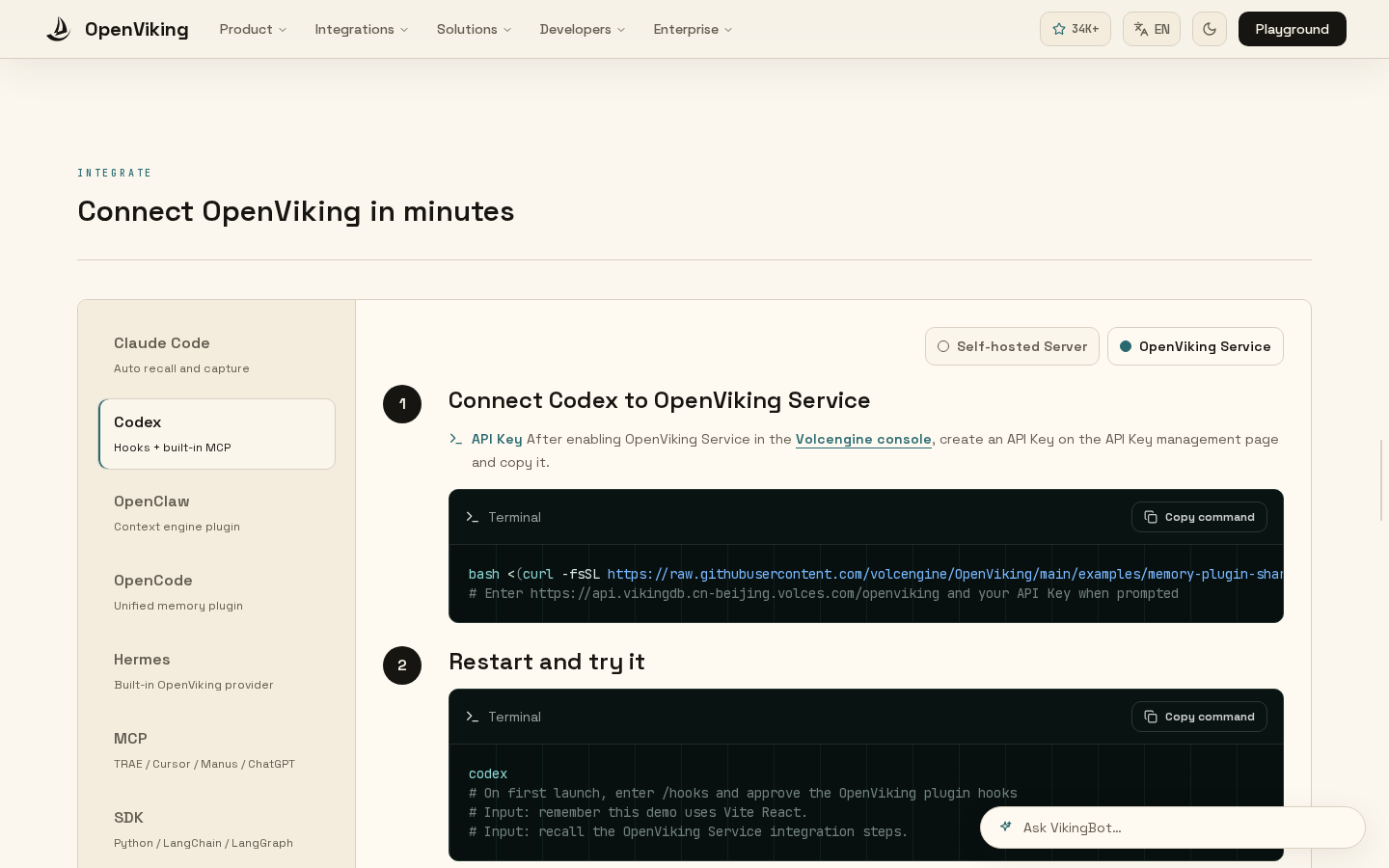Screen dimensions: 1389x868
Task: Expand the Integrations menu
Action: (x=362, y=29)
